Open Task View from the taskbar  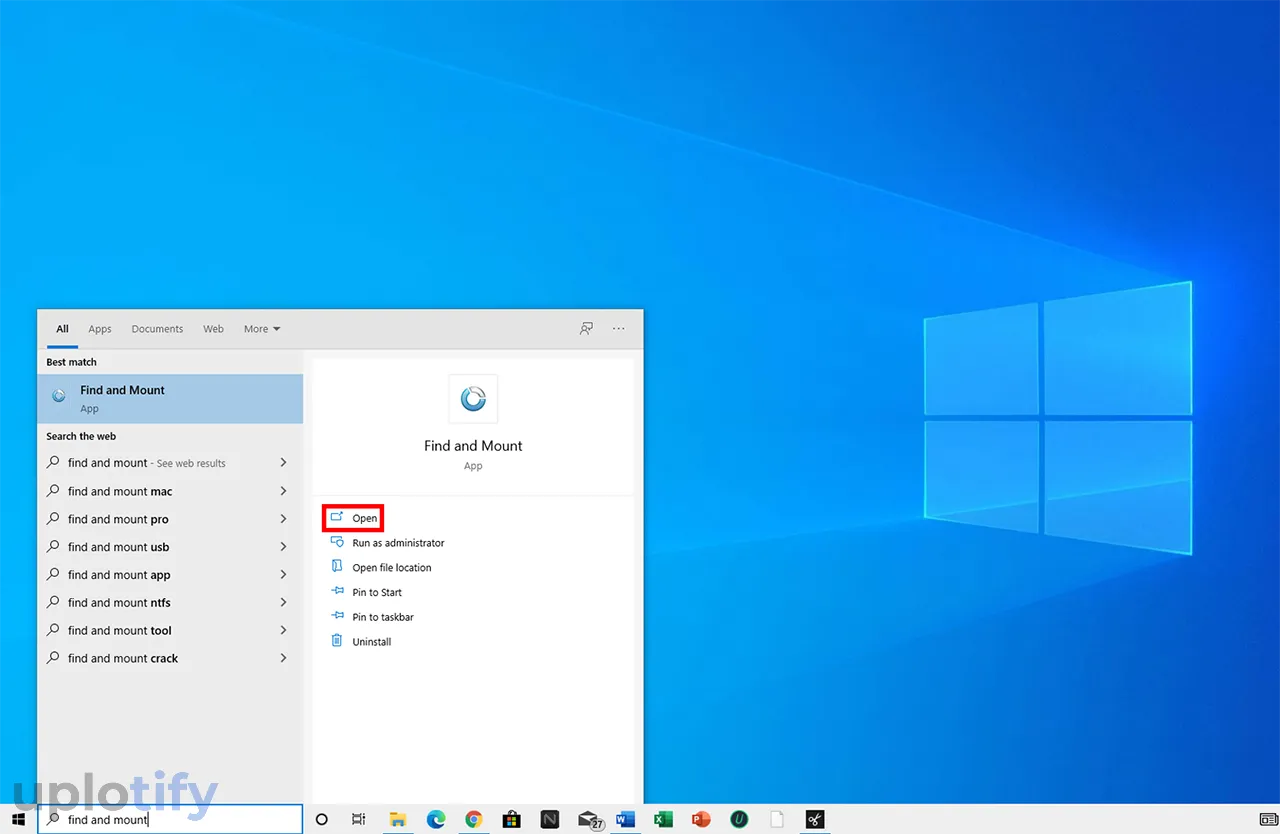pos(359,819)
